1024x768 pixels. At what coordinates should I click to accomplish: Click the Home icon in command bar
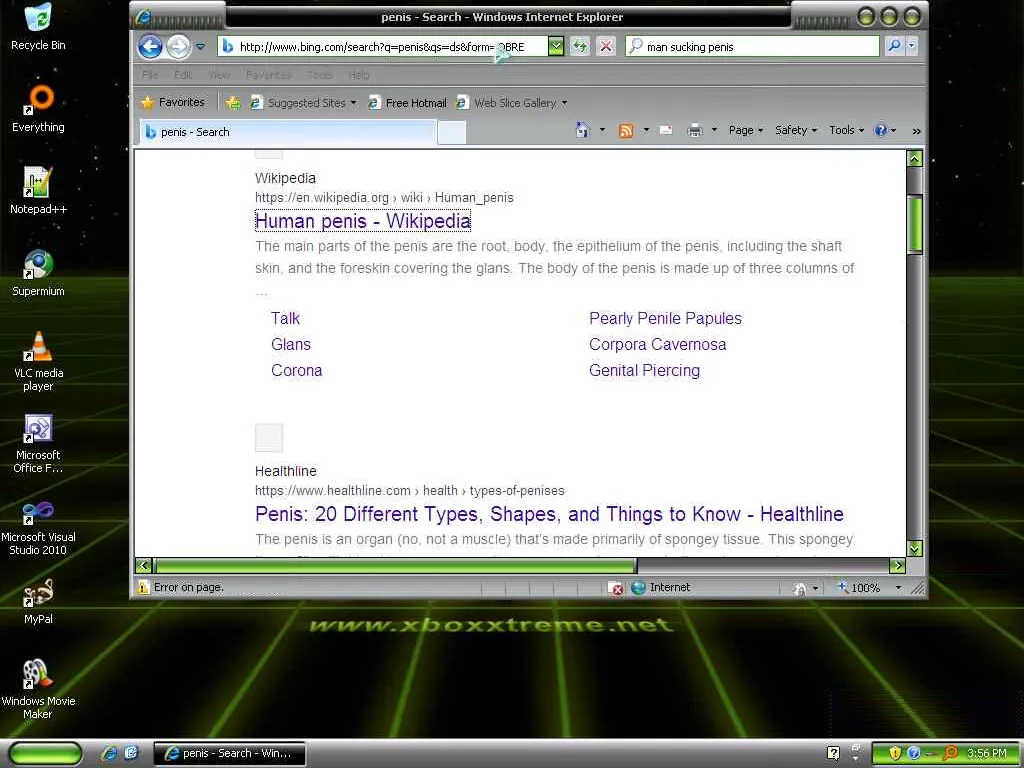pos(583,130)
